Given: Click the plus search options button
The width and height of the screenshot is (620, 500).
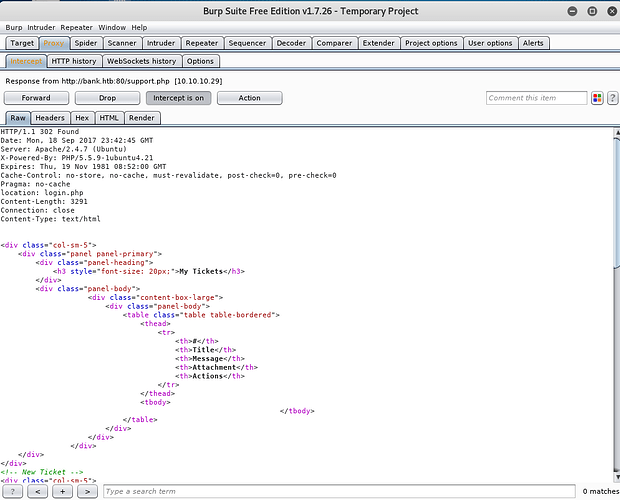Looking at the screenshot, I should [x=62, y=491].
